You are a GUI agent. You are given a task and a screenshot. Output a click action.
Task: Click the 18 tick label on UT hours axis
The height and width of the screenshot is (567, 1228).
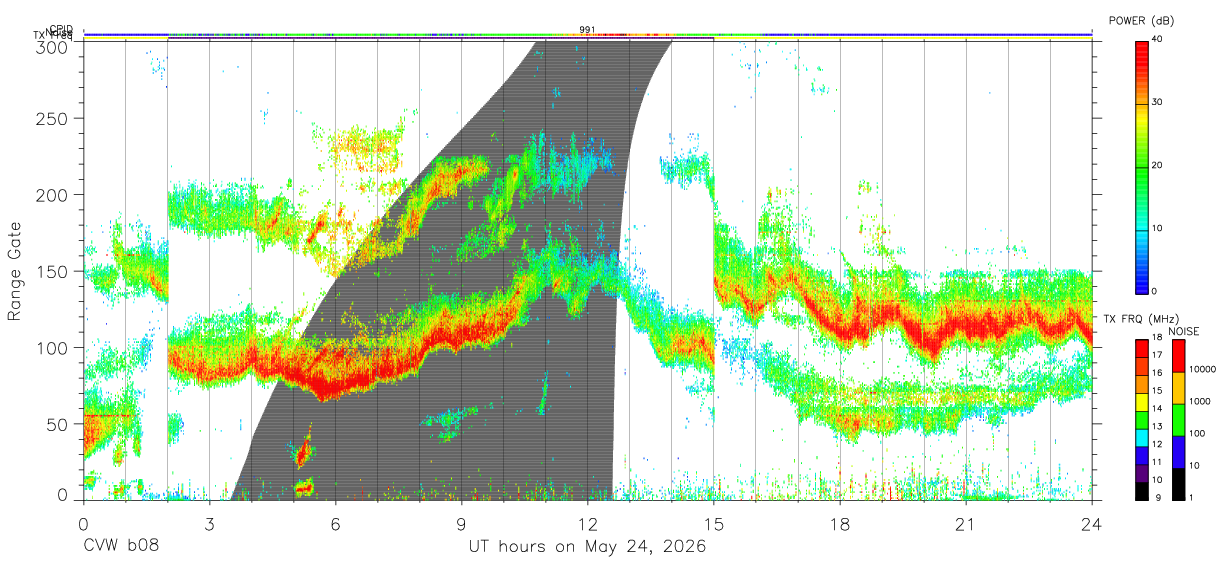[839, 523]
